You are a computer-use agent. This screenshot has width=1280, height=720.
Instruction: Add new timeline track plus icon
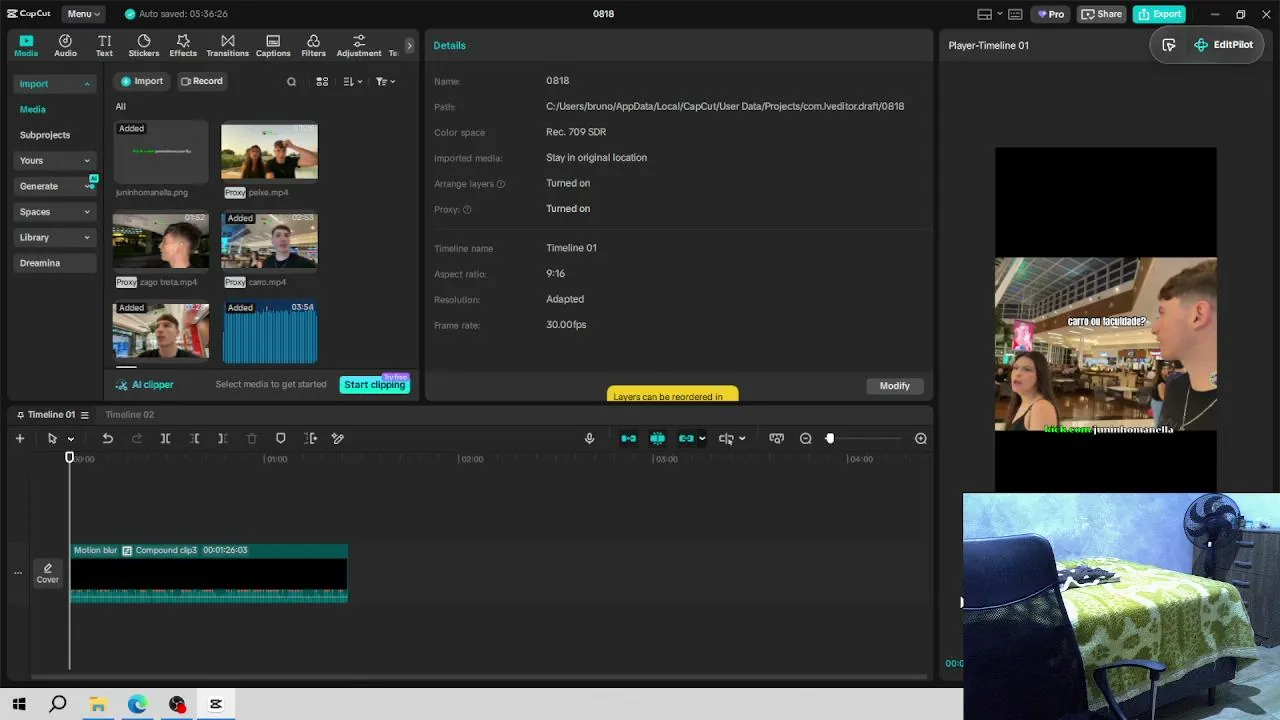19,438
